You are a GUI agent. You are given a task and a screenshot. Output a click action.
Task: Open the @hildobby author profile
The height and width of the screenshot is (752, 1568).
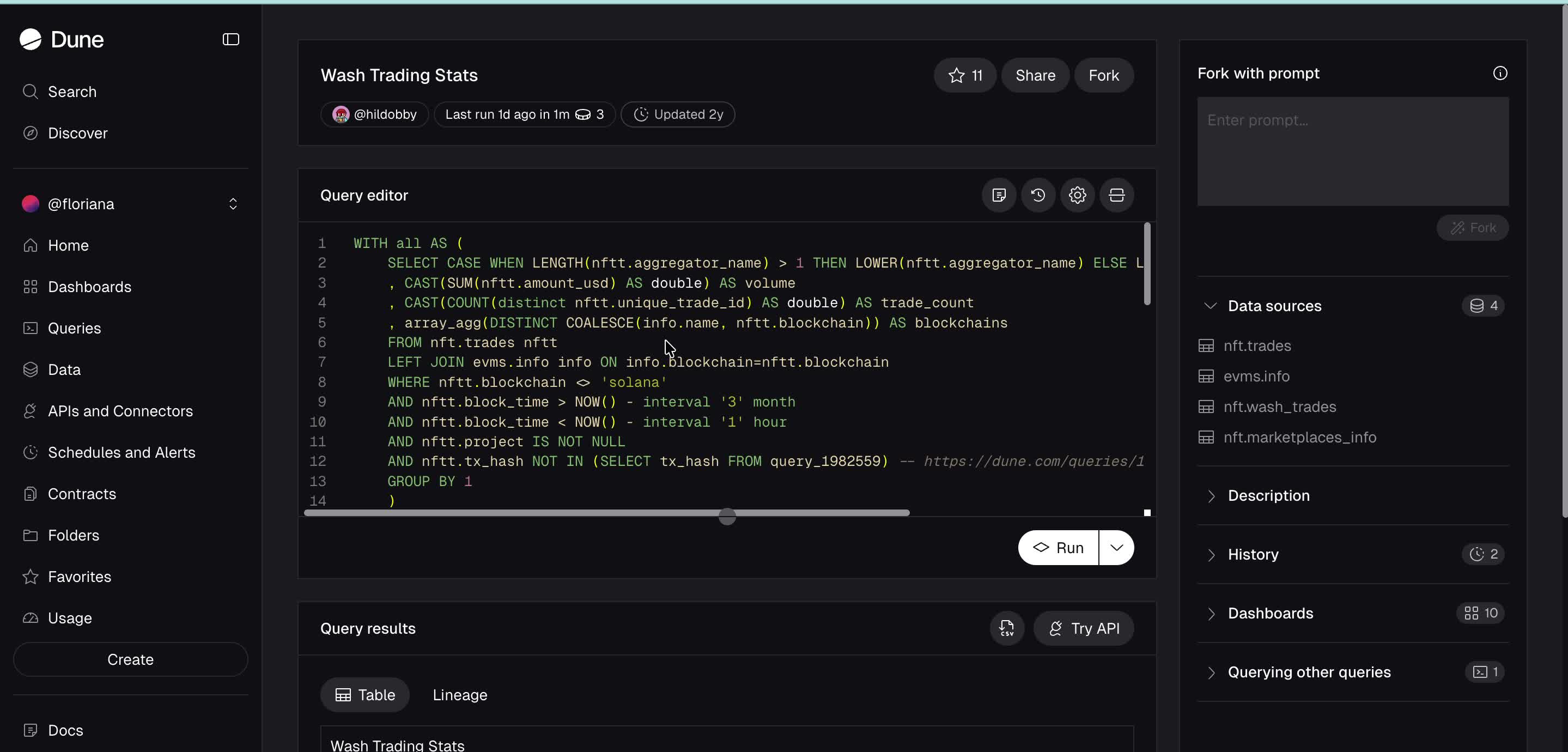[374, 114]
